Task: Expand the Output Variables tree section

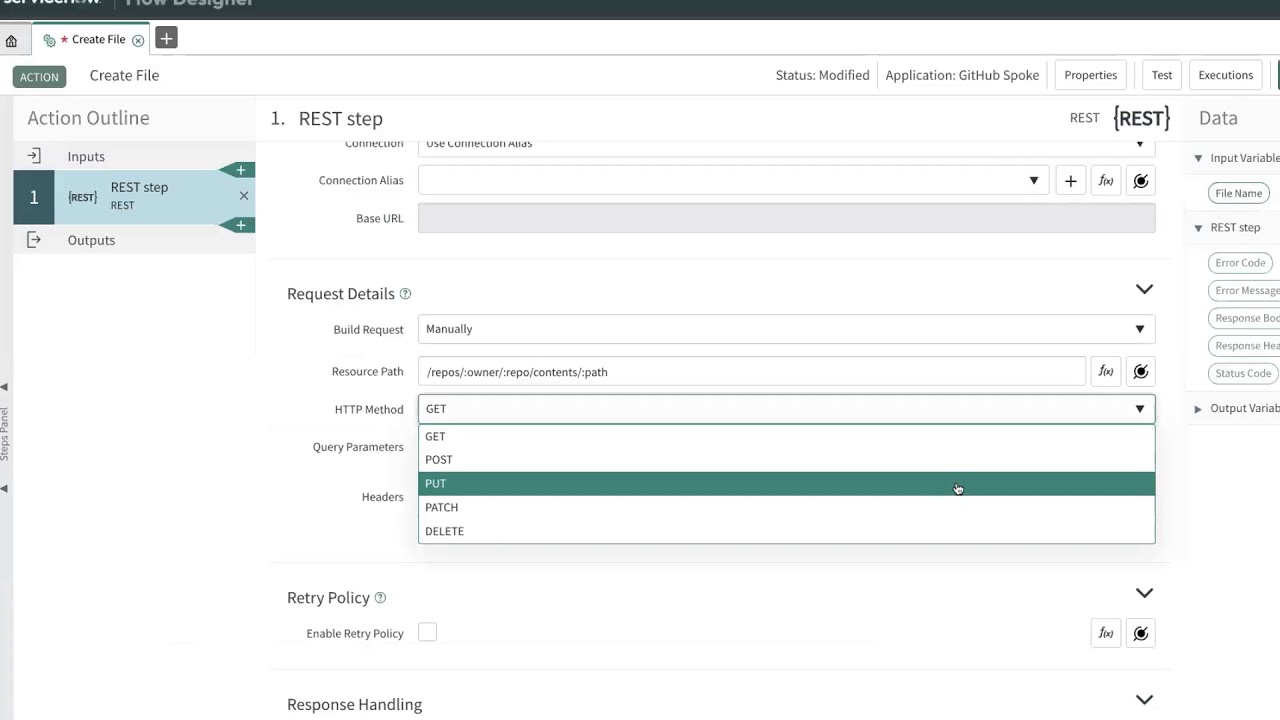Action: [x=1198, y=409]
